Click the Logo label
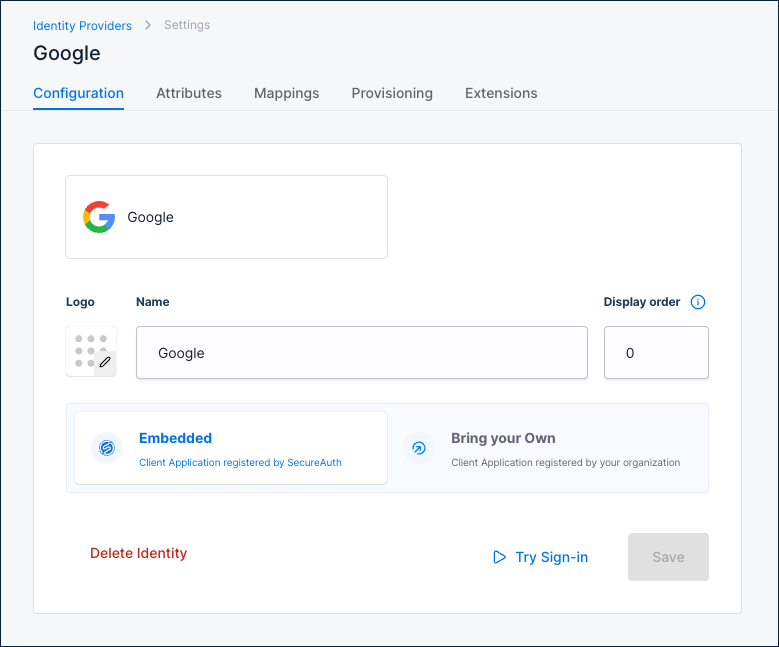The image size is (779, 647). pos(80,302)
